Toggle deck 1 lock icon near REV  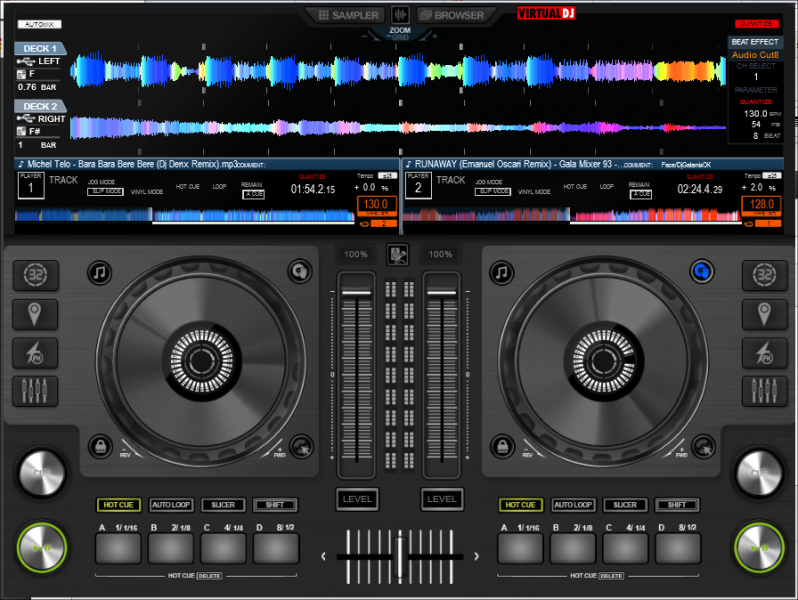(100, 447)
